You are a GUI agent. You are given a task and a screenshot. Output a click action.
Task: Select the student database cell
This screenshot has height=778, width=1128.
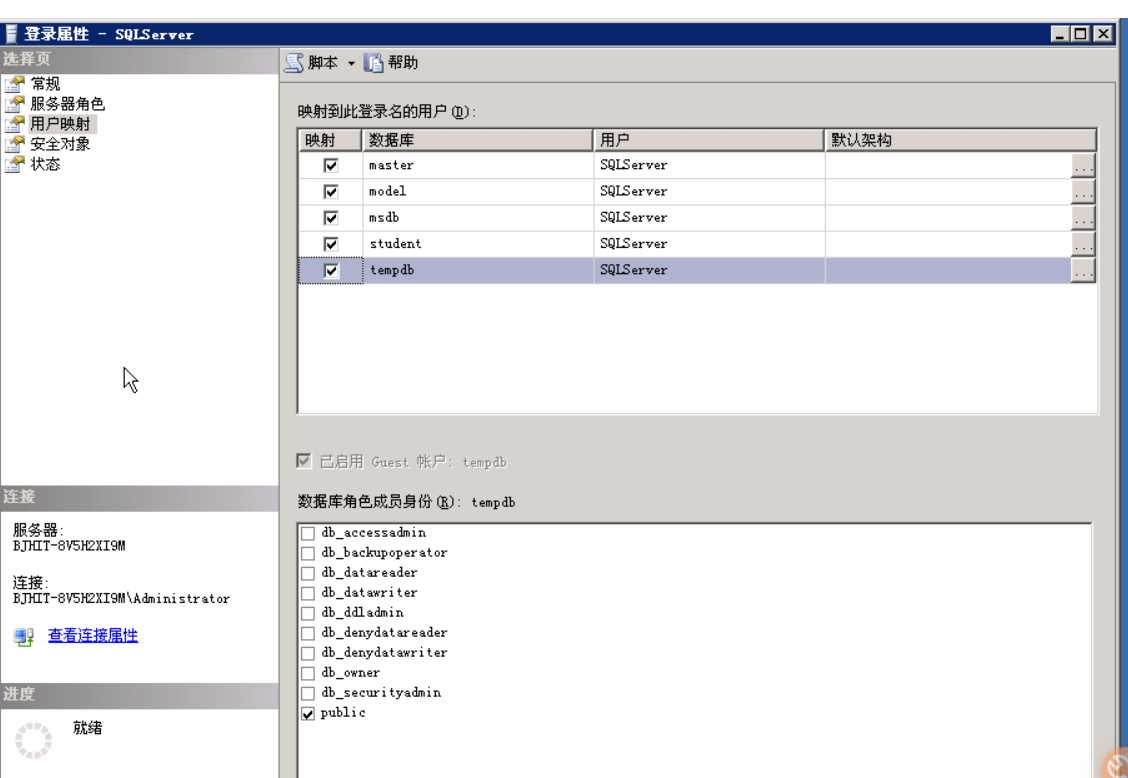(478, 245)
